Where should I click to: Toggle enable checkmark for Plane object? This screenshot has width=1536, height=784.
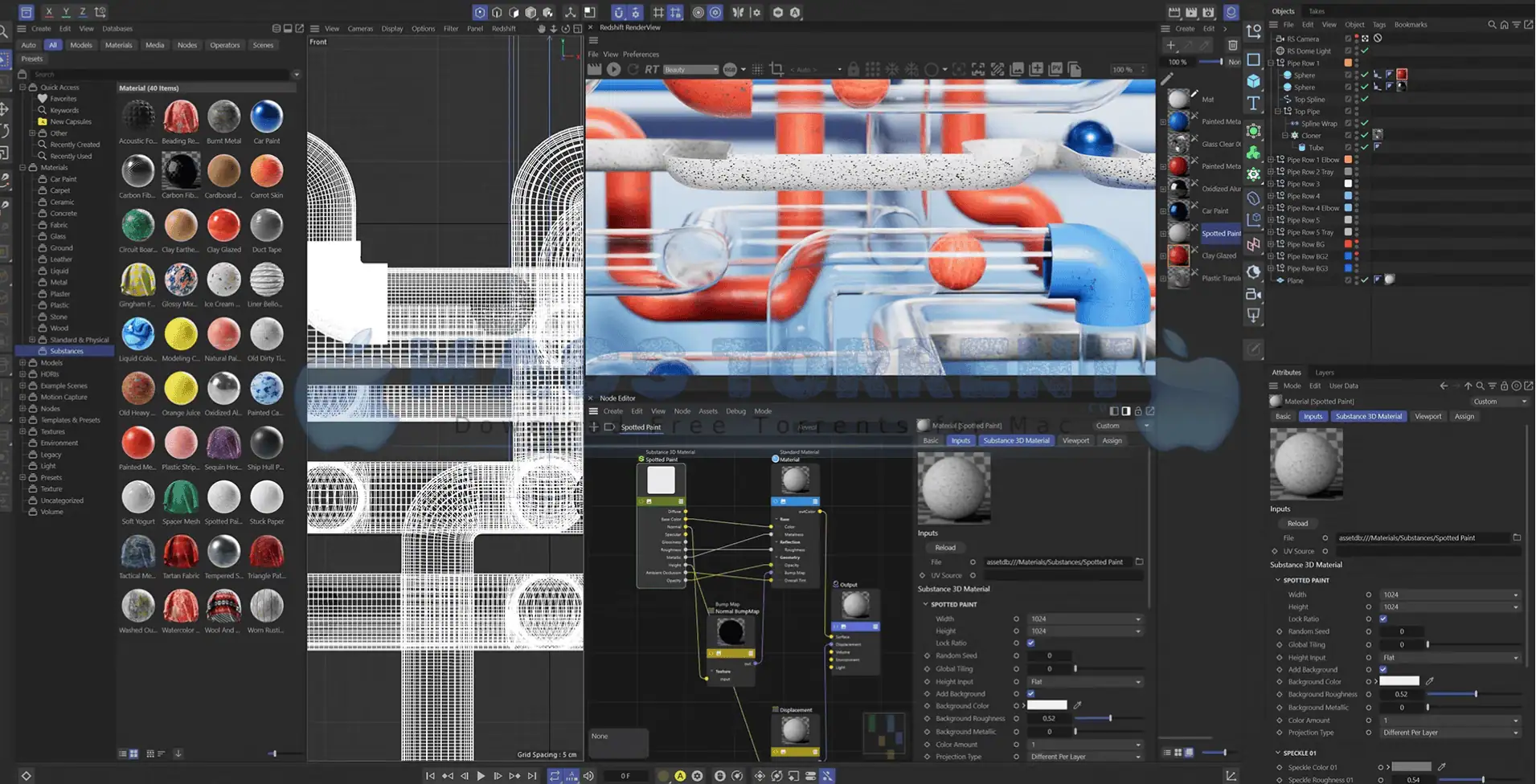click(1365, 280)
